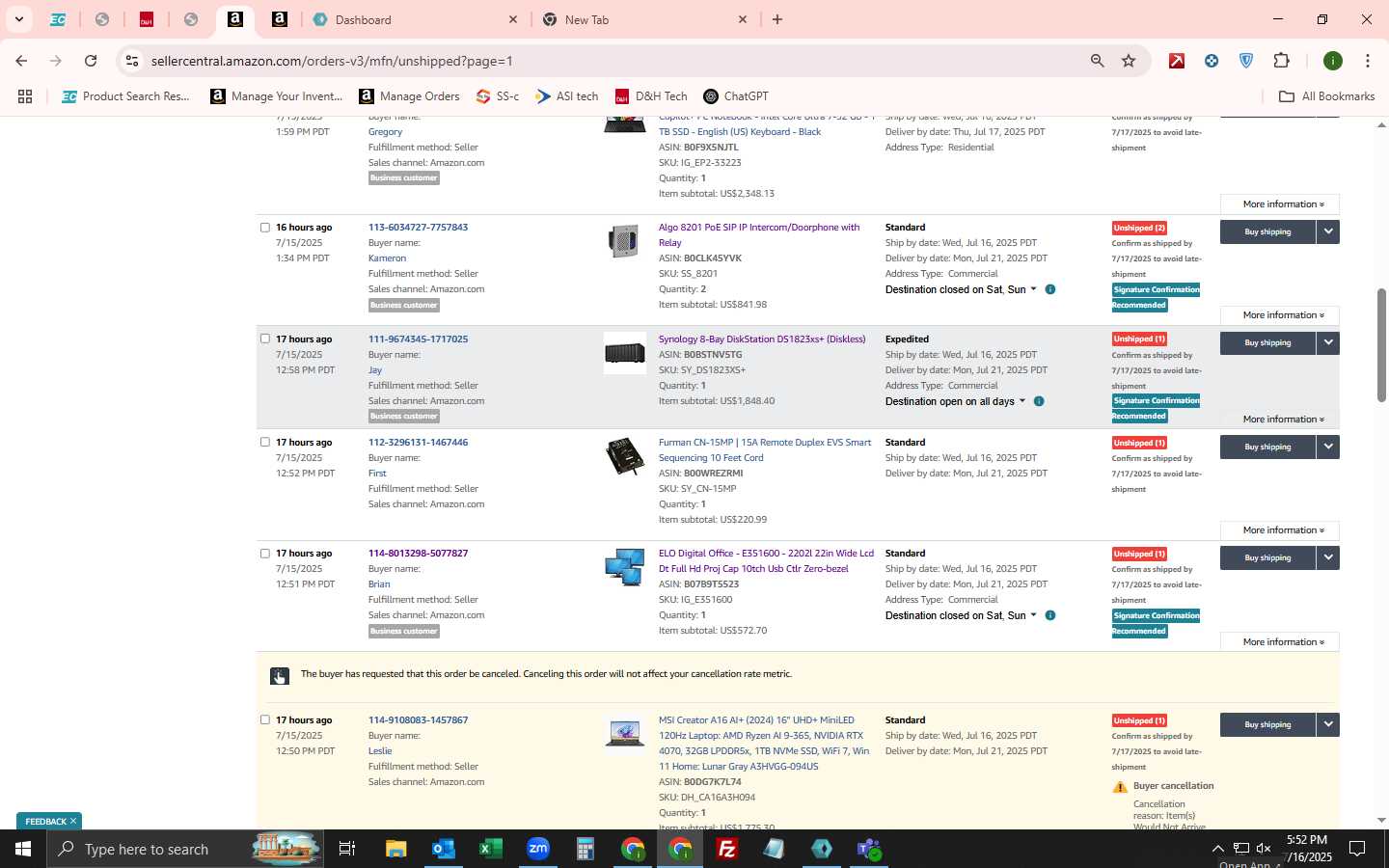Viewport: 1389px width, 868px height.
Task: Open the tab search chevron at top-left
Action: [x=18, y=19]
